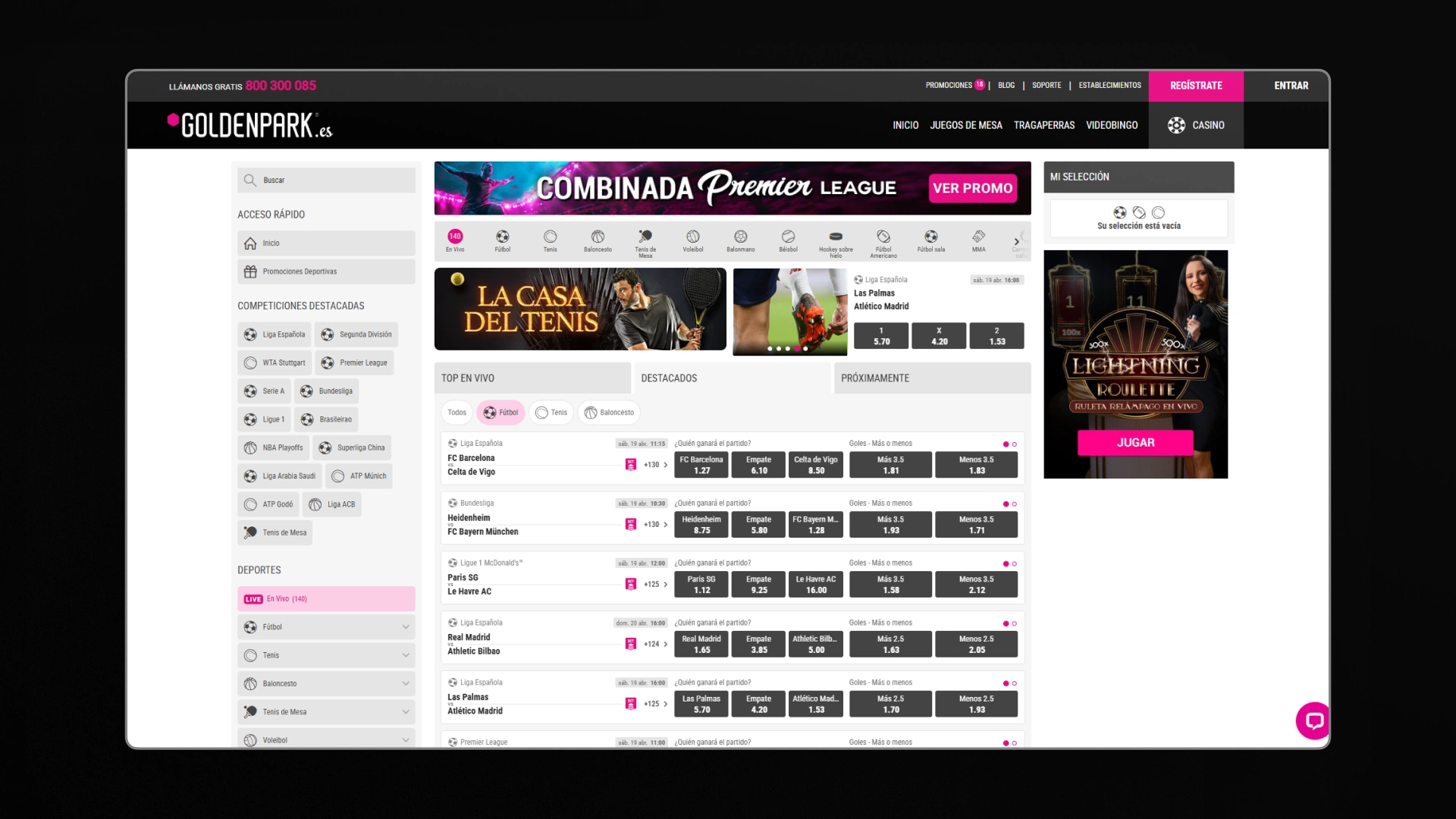The width and height of the screenshot is (1456, 819).
Task: Open Videobingo in main menu
Action: tap(1112, 125)
